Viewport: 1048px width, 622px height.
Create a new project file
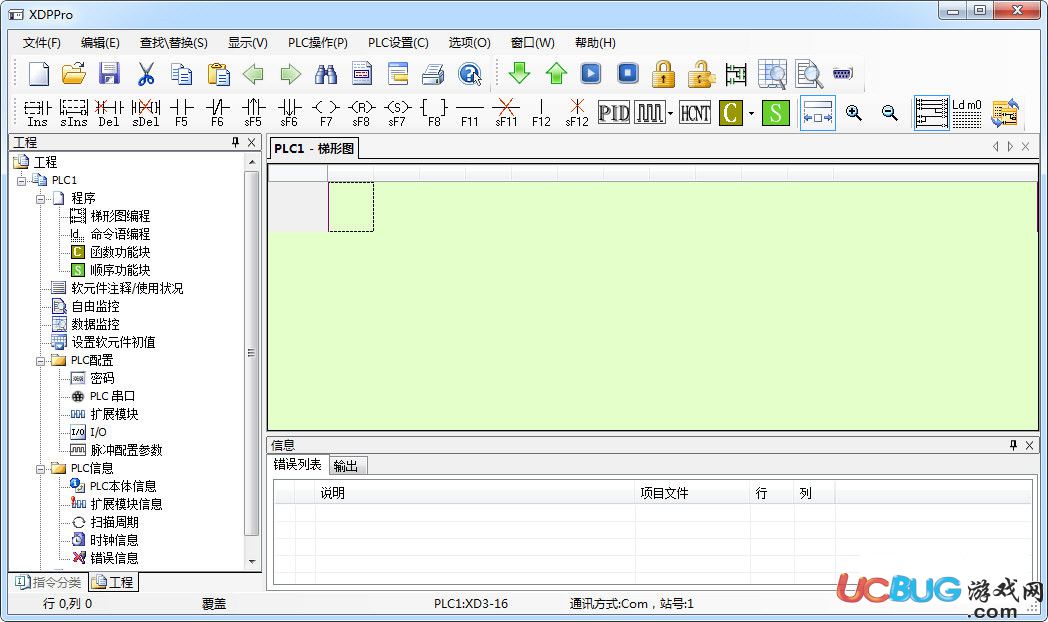tap(39, 73)
